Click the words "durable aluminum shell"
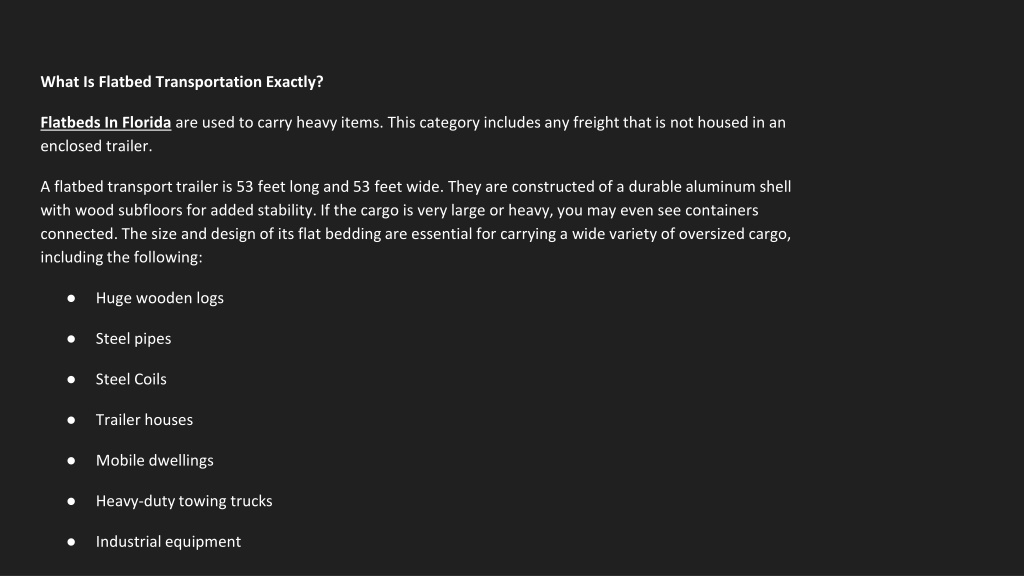Viewport: 1024px width, 576px height. tap(709, 187)
